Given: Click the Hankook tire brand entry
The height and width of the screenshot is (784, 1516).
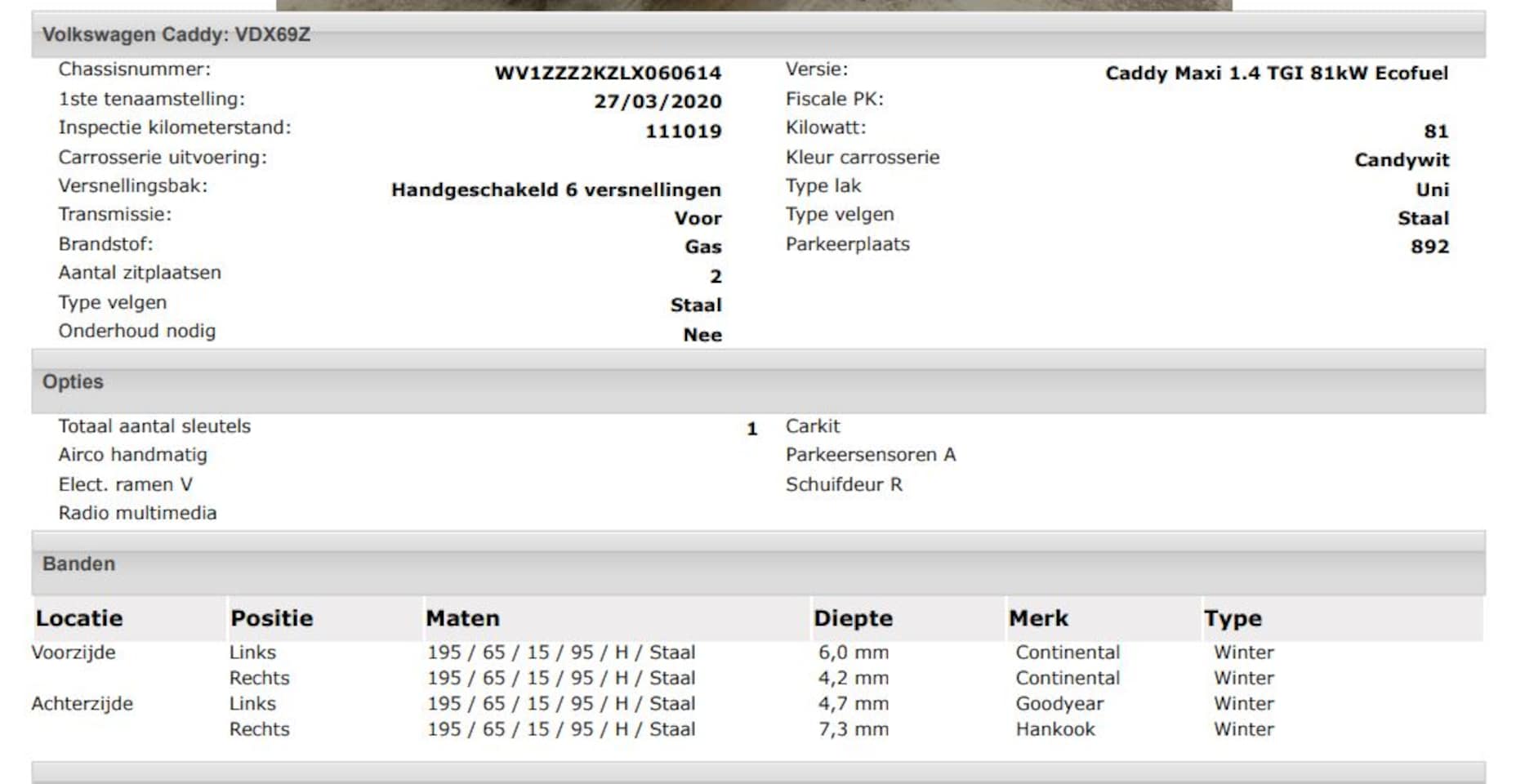Looking at the screenshot, I should pyautogui.click(x=1055, y=729).
